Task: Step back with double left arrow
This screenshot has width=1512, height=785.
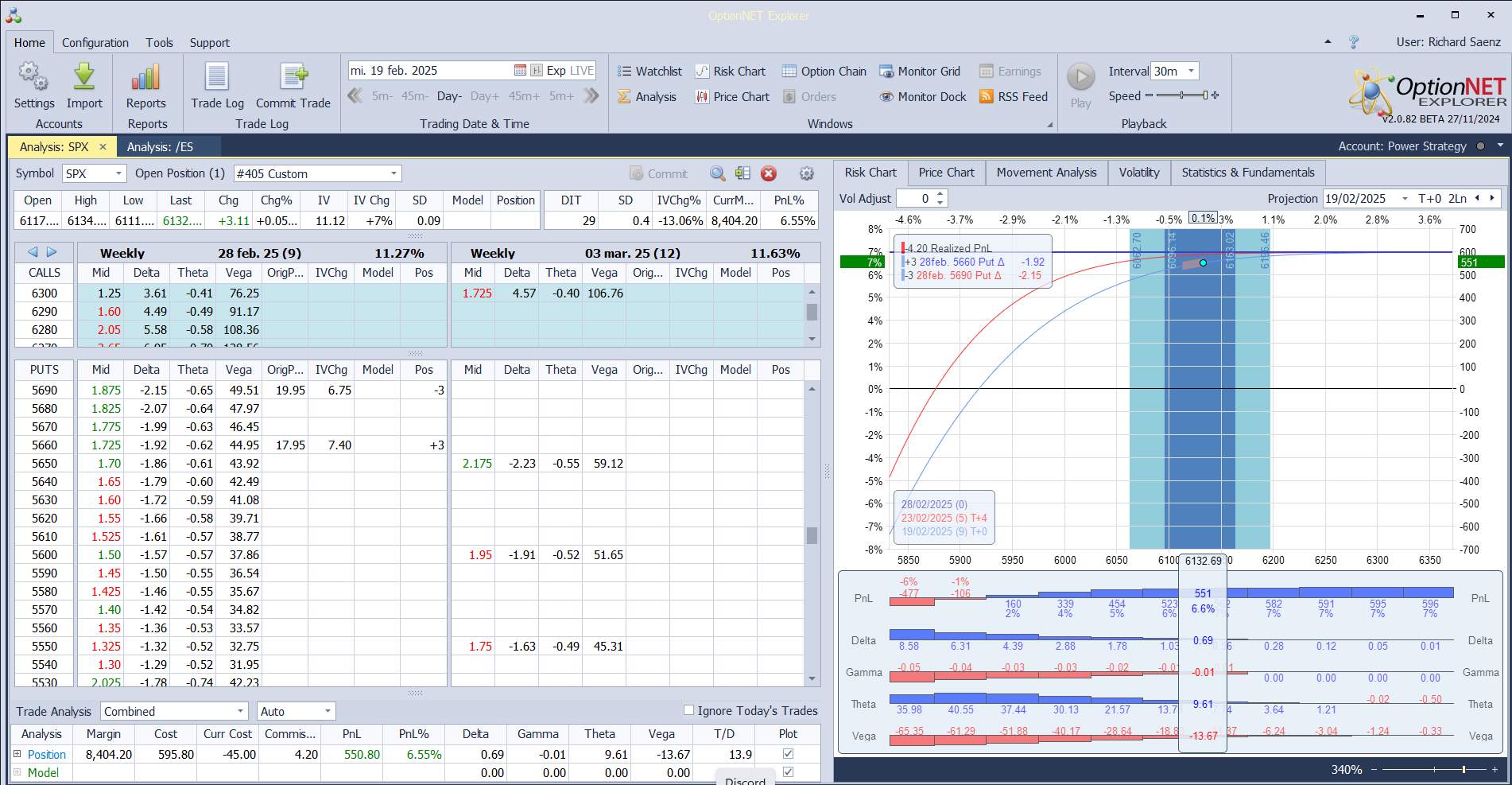Action: click(x=355, y=96)
